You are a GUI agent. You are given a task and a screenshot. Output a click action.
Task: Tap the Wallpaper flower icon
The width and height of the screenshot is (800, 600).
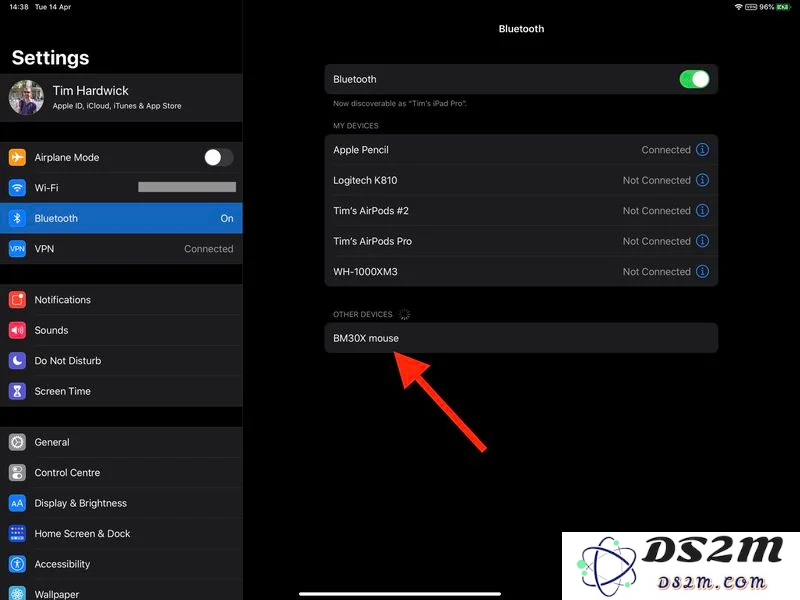pyautogui.click(x=17, y=593)
